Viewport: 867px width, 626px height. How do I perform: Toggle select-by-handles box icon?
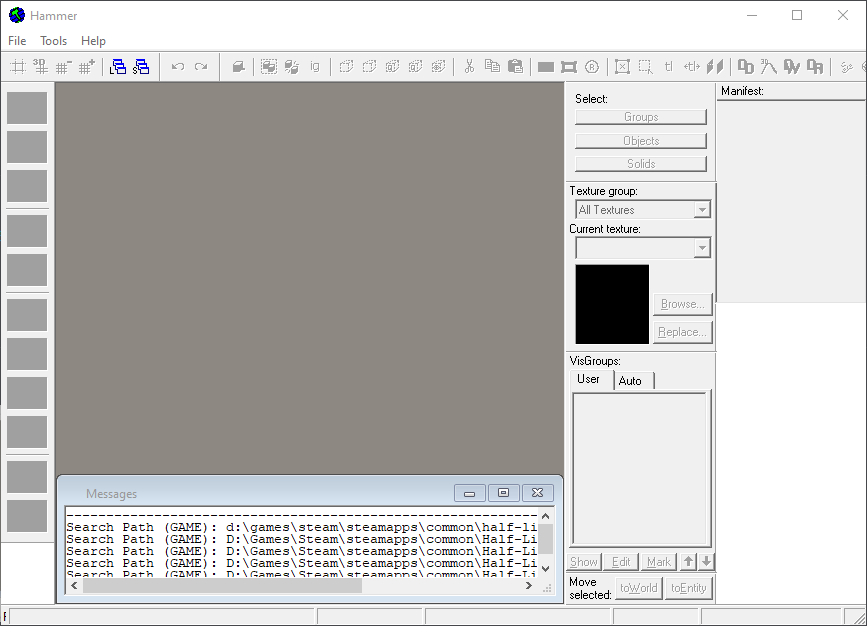click(x=622, y=67)
